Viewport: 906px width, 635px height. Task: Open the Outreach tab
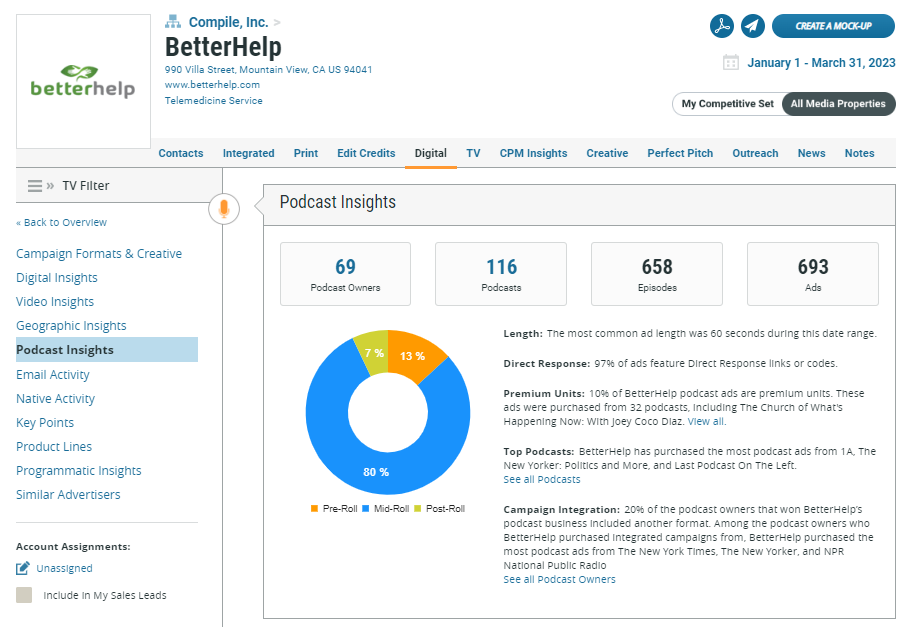pos(755,153)
